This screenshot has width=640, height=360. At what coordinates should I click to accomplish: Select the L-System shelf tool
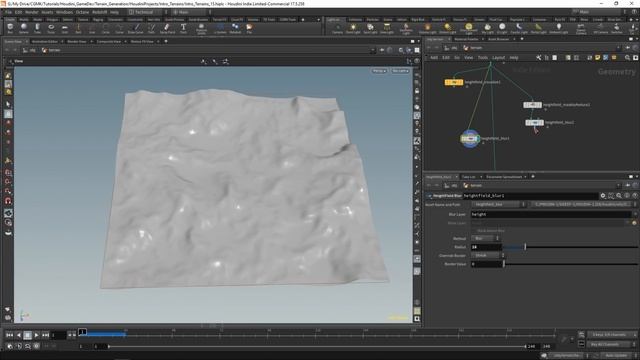pos(220,28)
